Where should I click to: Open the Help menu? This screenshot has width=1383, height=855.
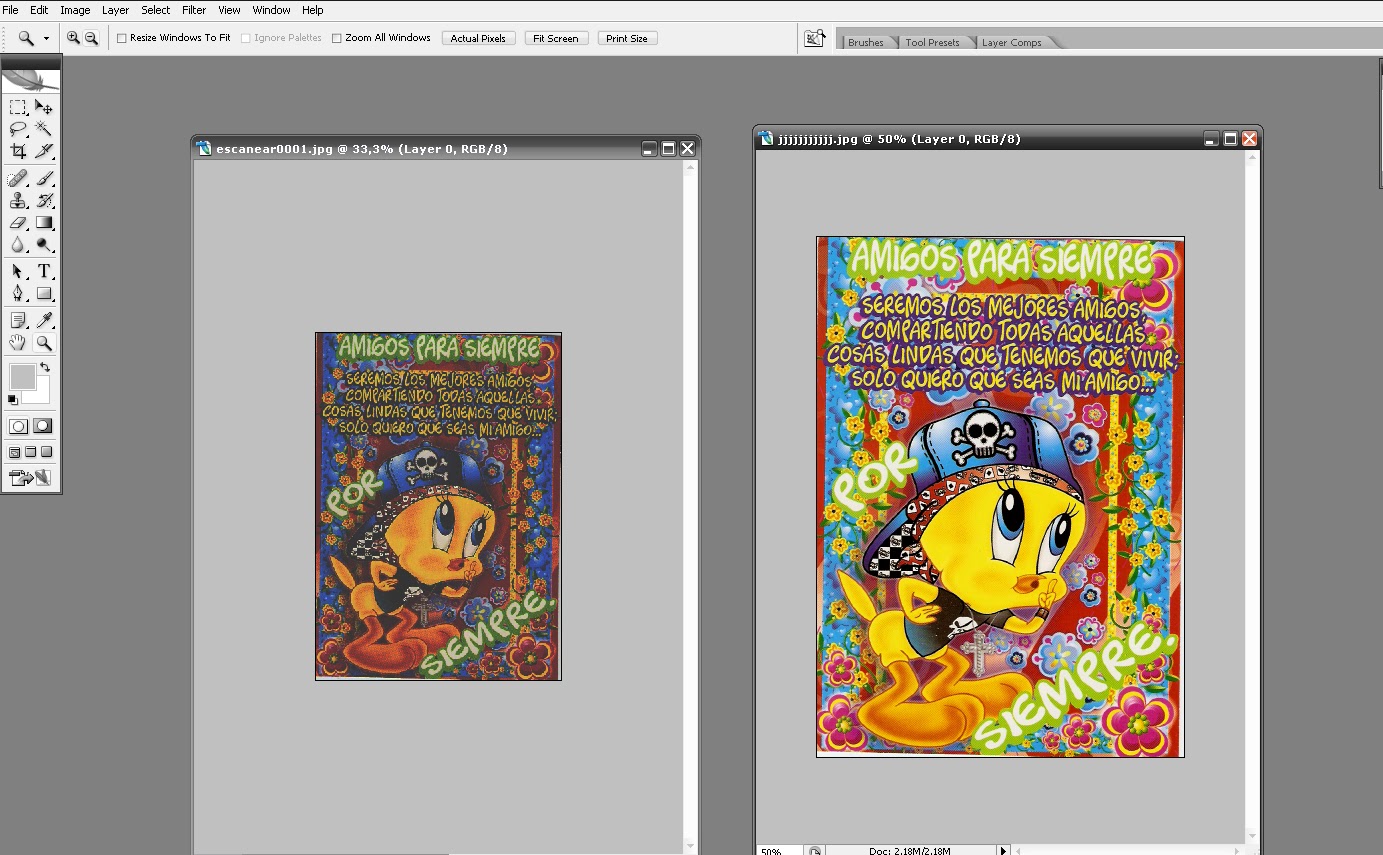tap(312, 10)
